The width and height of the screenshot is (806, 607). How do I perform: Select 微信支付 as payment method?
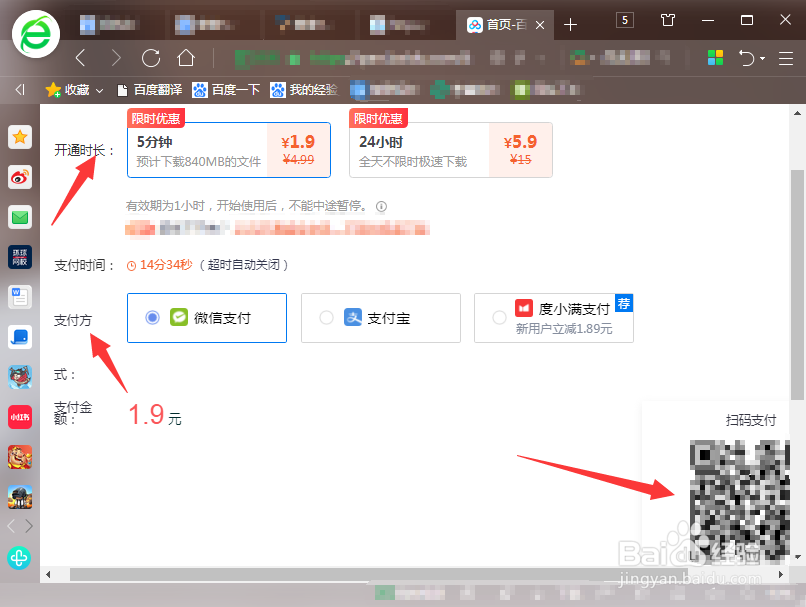point(206,317)
